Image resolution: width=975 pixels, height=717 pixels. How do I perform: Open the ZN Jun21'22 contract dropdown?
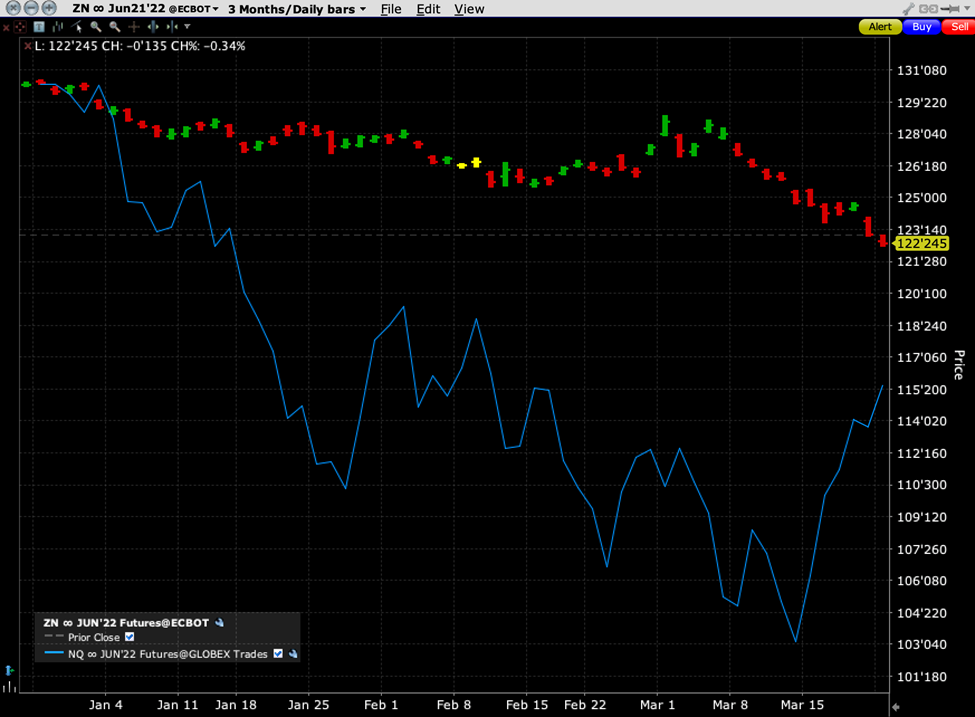click(215, 9)
